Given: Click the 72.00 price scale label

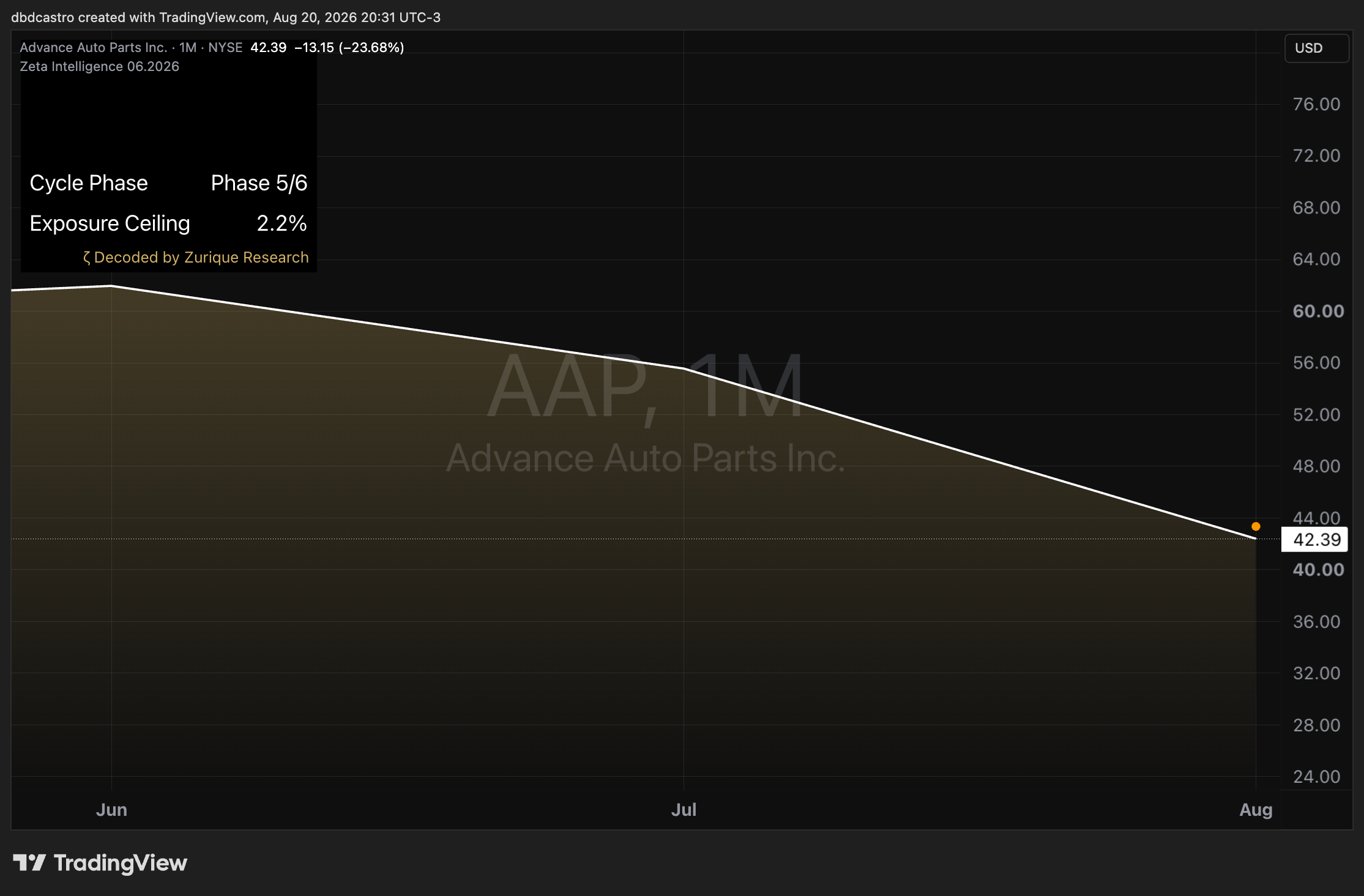Looking at the screenshot, I should (1316, 155).
